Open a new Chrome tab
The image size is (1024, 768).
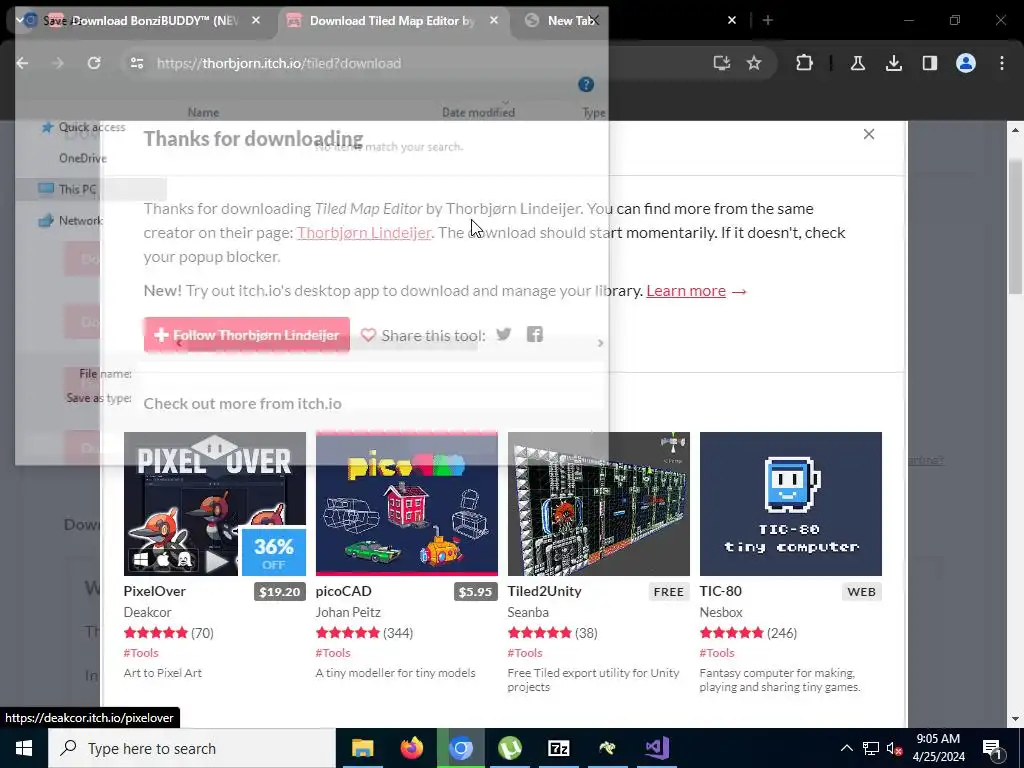(768, 20)
